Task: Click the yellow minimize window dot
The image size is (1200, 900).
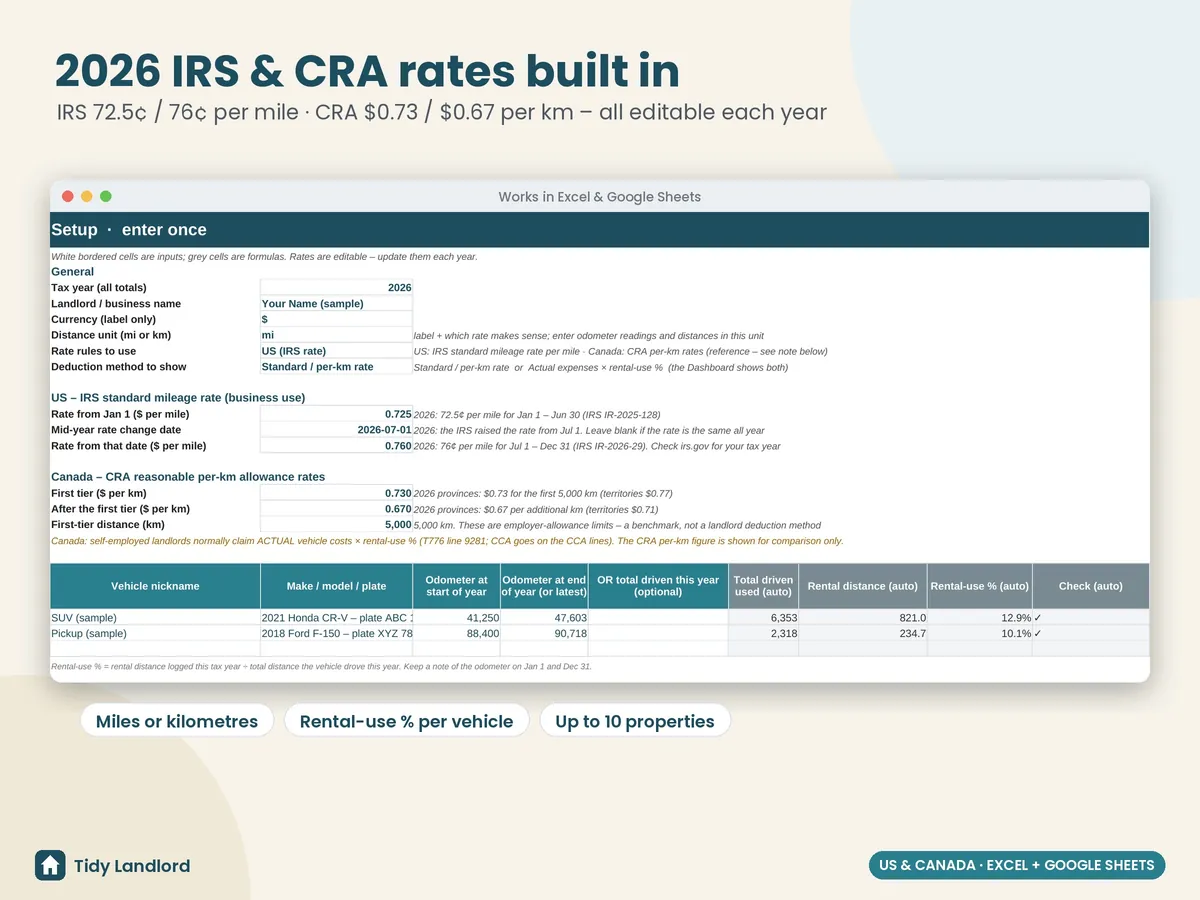Action: pyautogui.click(x=87, y=196)
